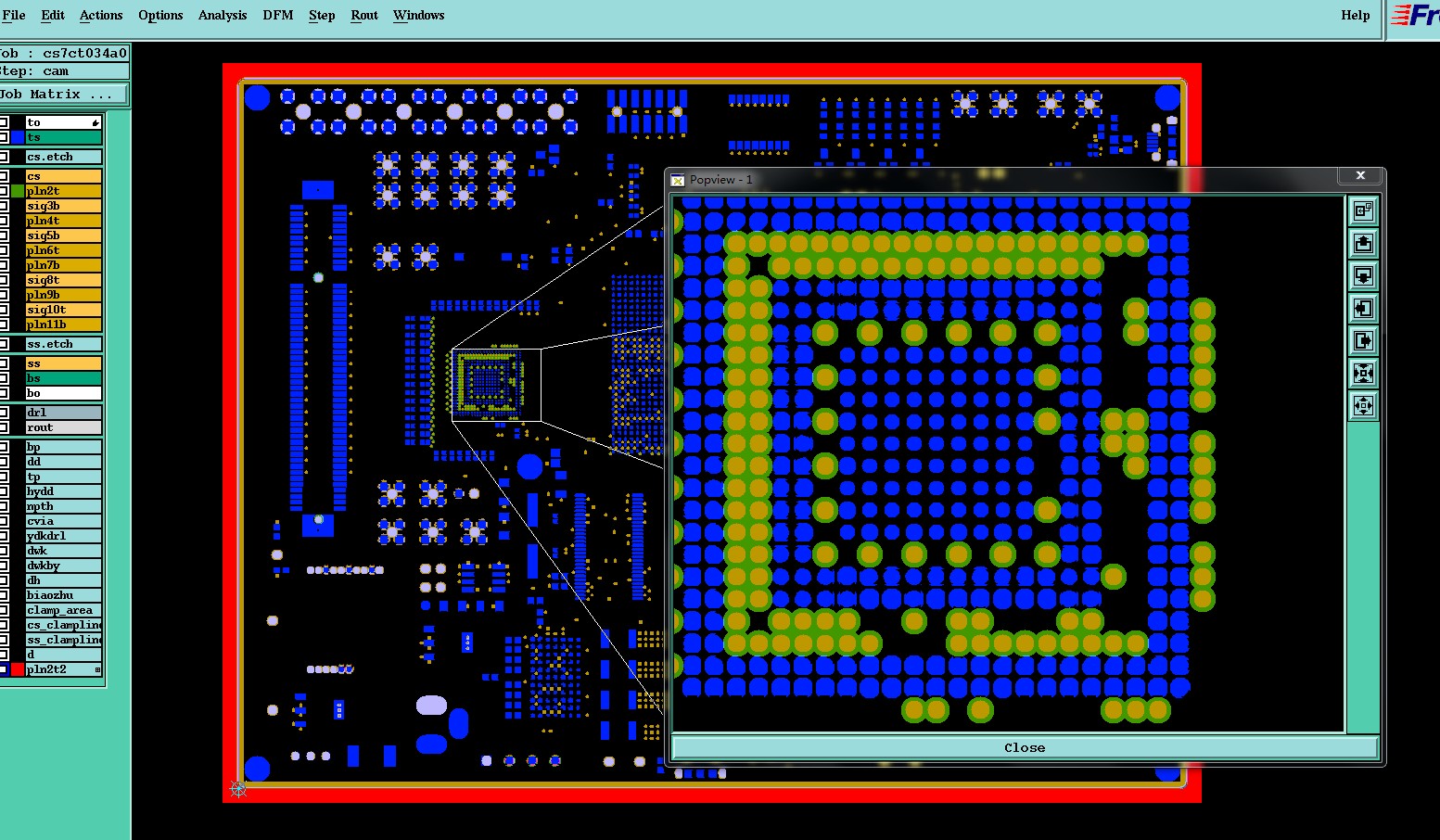1440x840 pixels.
Task: Toggle checkbox for the pln2t layer
Action: coord(4,191)
